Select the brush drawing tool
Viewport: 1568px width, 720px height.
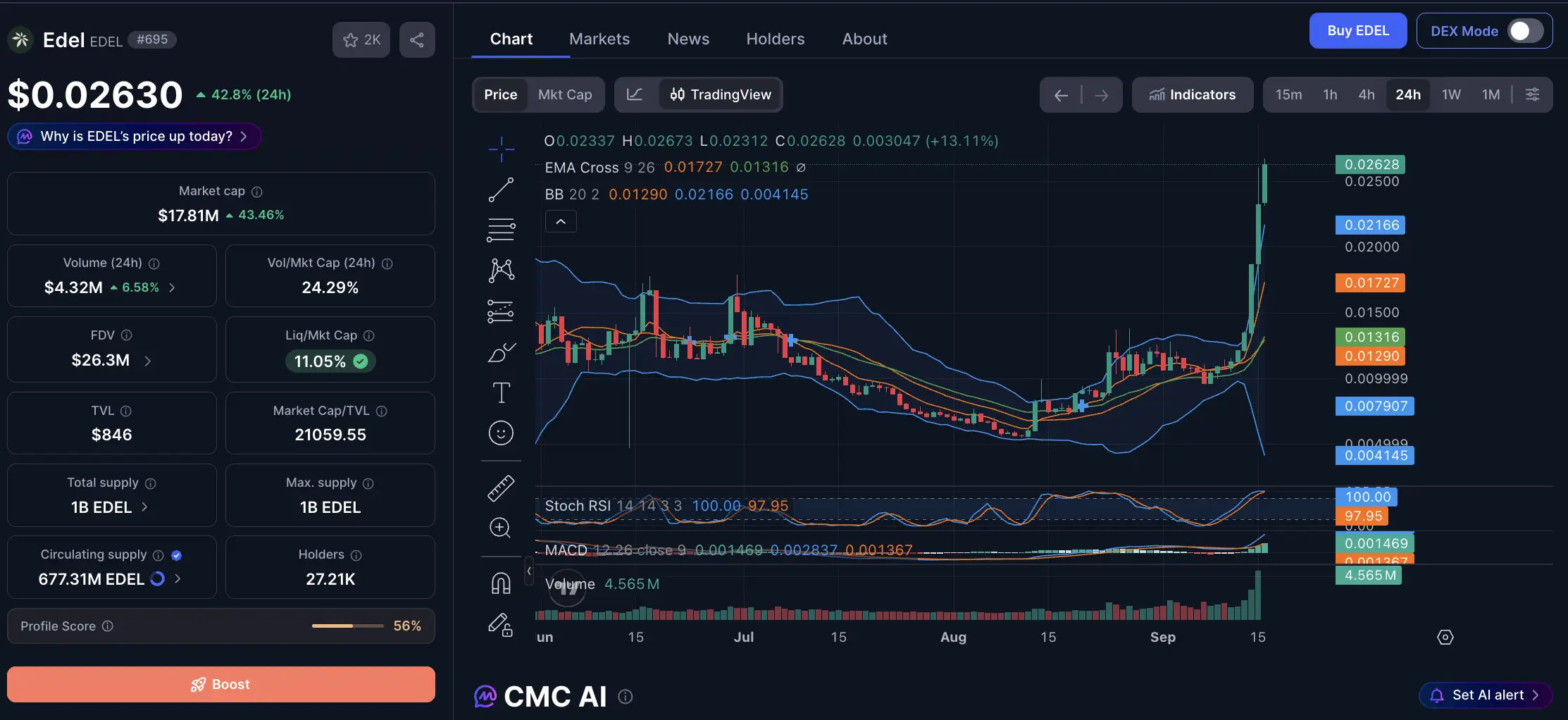(501, 352)
